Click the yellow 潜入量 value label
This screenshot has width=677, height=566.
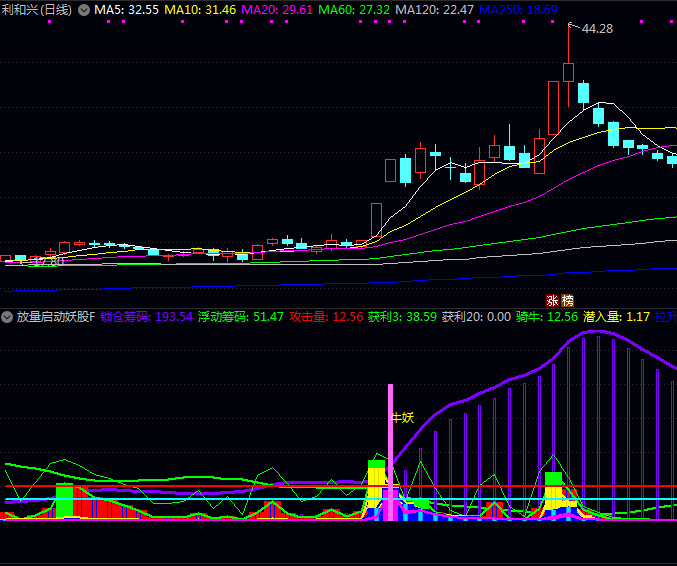[x=617, y=317]
